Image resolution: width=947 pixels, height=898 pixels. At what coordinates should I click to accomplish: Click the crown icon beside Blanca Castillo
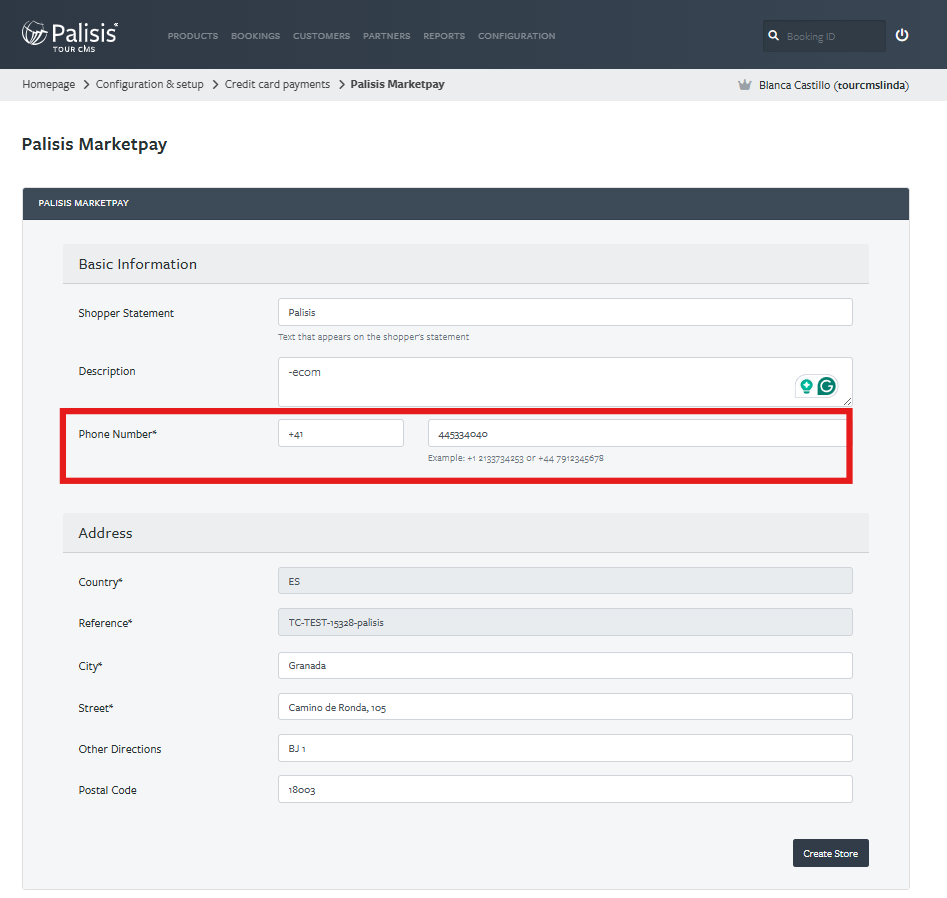(x=744, y=85)
